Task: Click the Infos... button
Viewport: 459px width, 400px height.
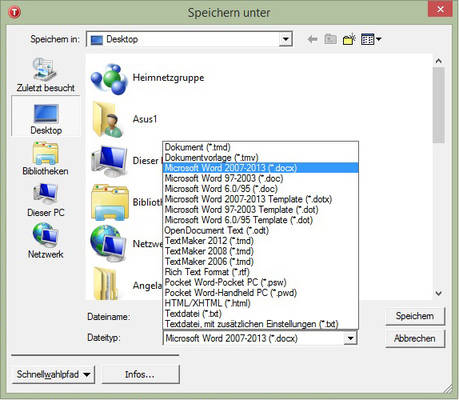Action: (x=140, y=374)
